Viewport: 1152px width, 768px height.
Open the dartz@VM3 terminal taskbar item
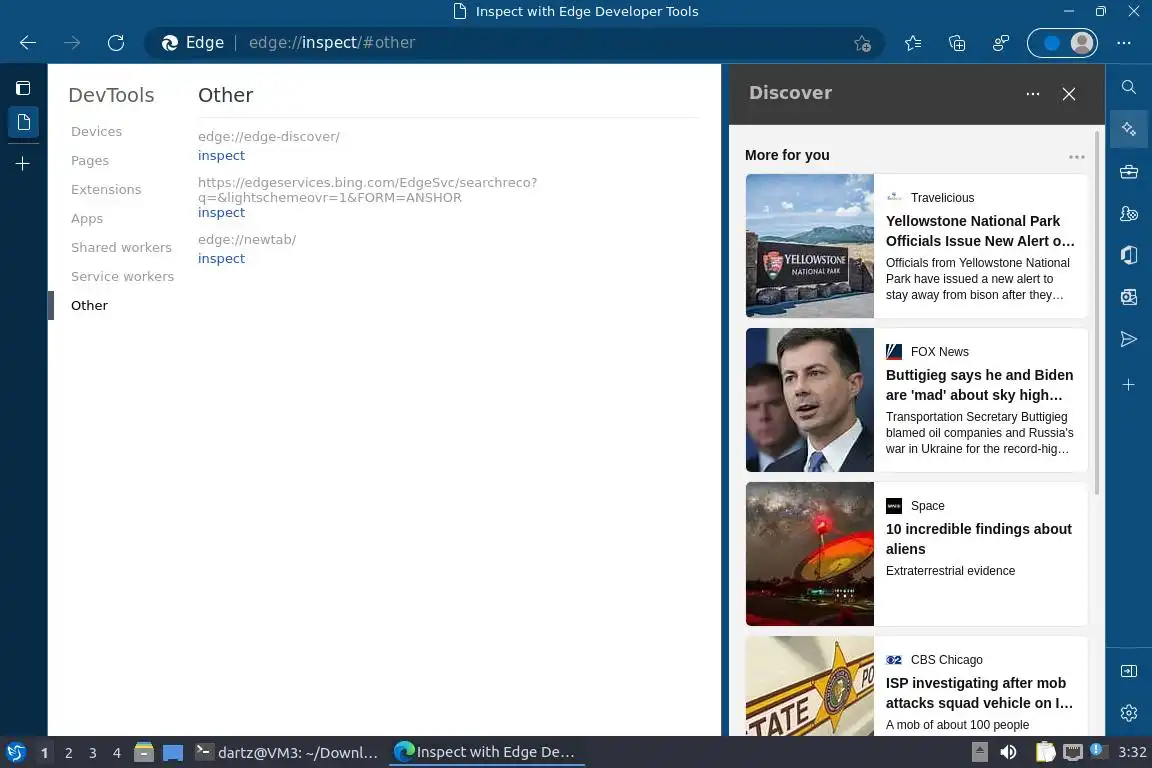[x=287, y=753]
